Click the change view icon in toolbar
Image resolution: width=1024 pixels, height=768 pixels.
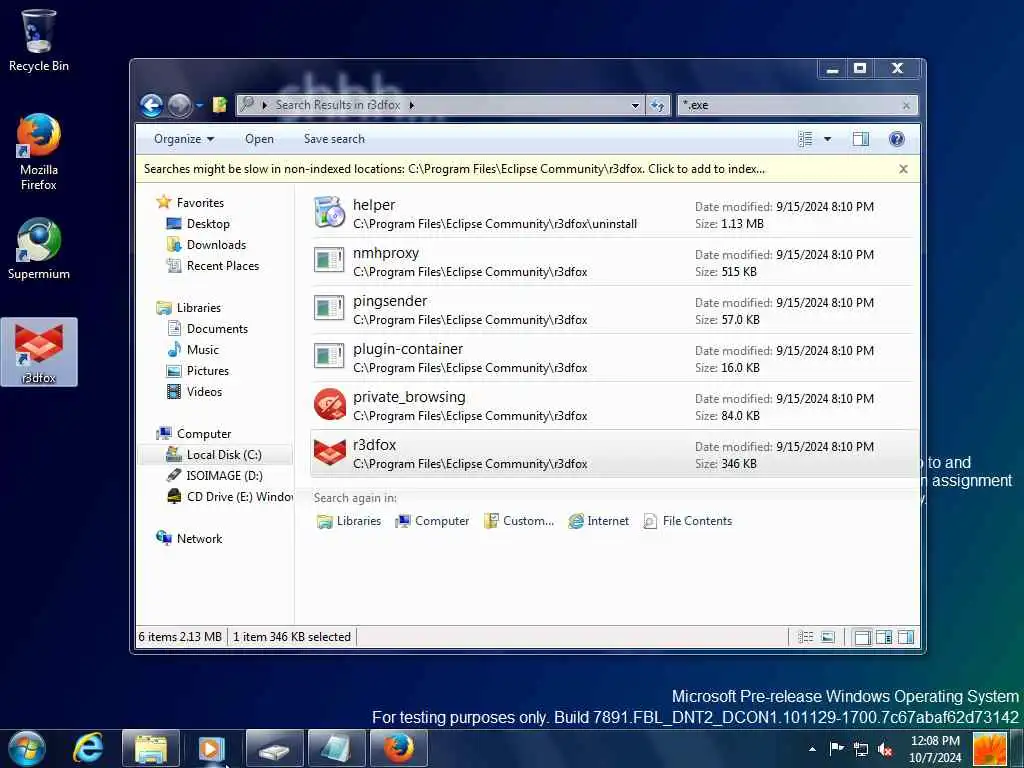pyautogui.click(x=805, y=139)
